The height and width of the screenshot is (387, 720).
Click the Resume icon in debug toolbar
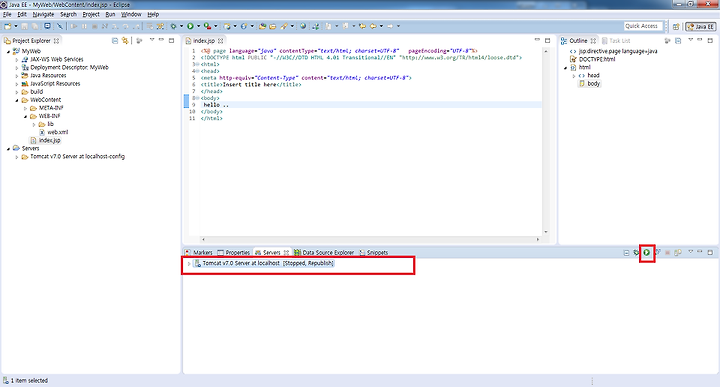coord(74,26)
